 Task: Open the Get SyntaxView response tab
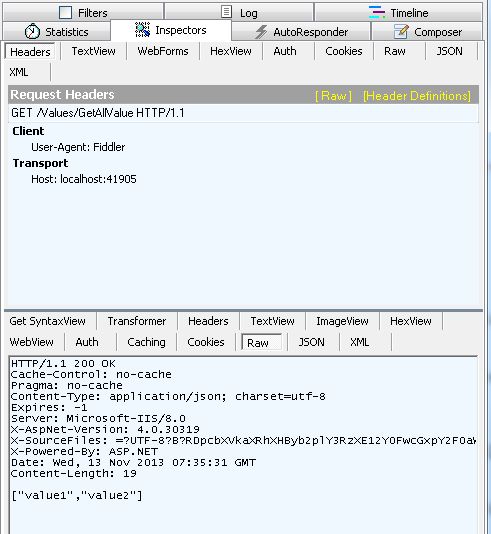tap(47, 321)
